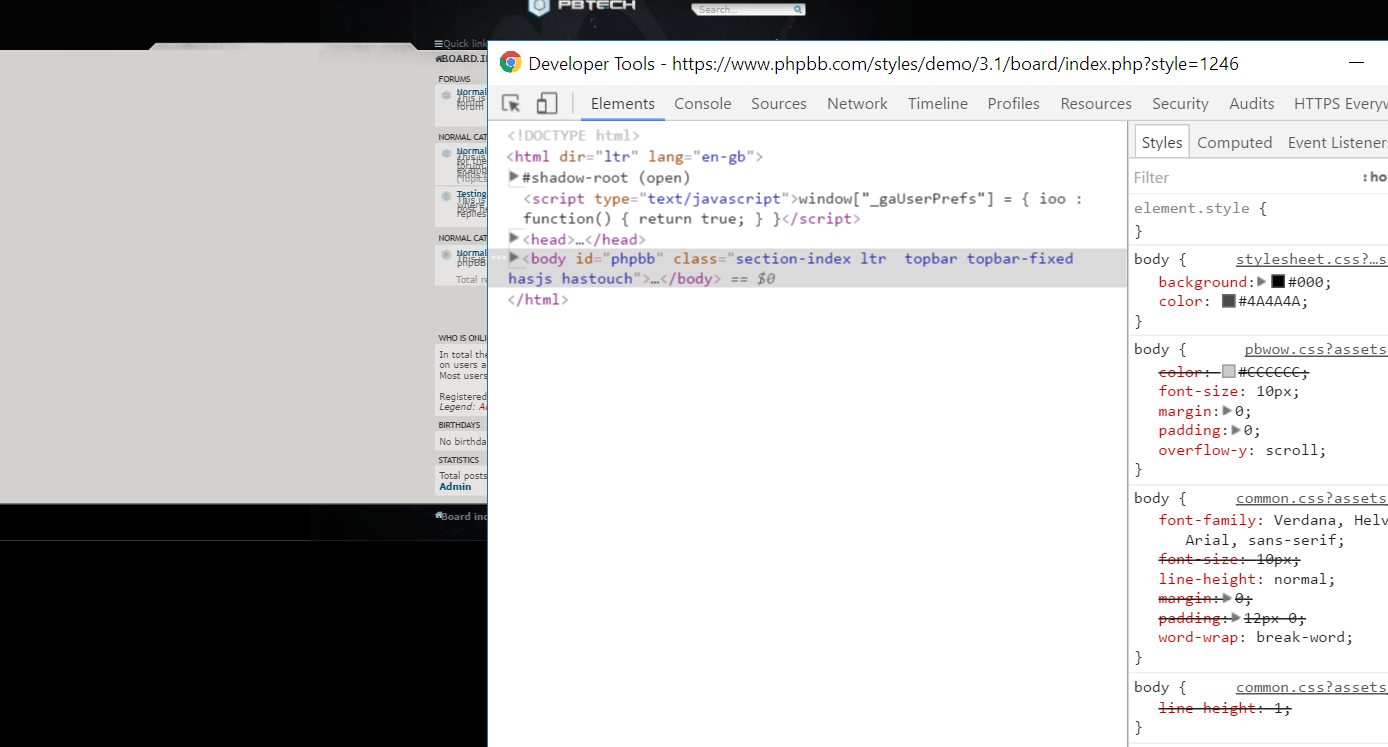
Task: Click the black #000 background color swatch
Action: pyautogui.click(x=1278, y=282)
